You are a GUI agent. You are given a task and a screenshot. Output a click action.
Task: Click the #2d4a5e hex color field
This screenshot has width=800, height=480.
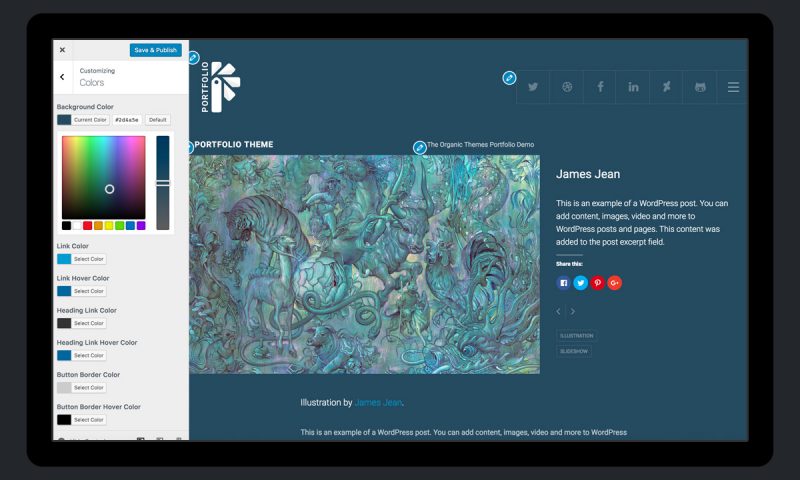point(127,120)
